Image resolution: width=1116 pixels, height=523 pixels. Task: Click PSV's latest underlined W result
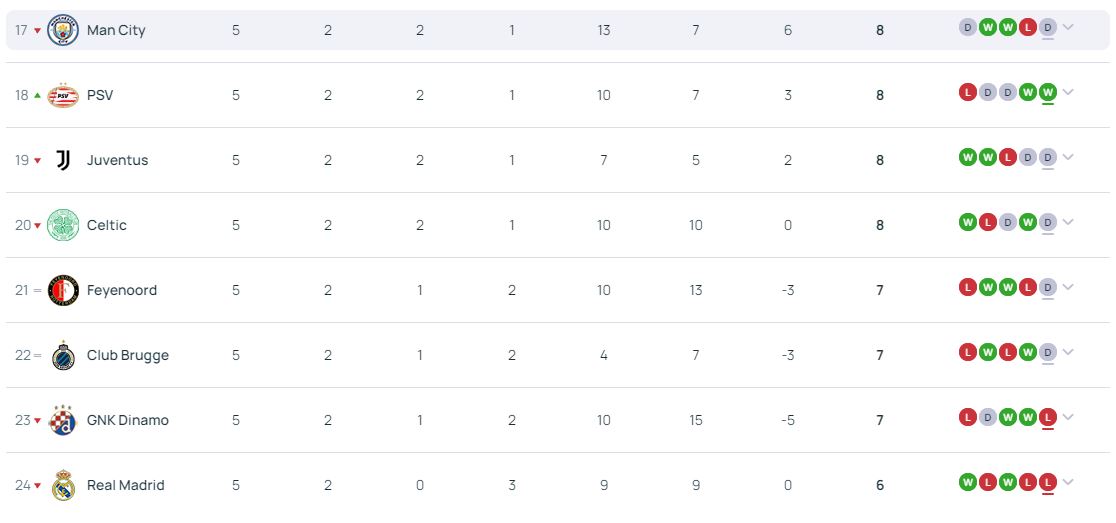1047,93
